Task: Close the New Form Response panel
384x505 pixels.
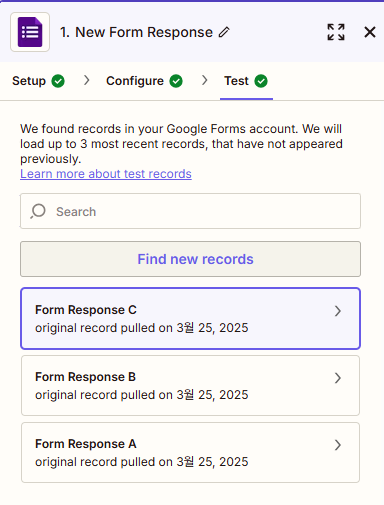Action: click(370, 32)
